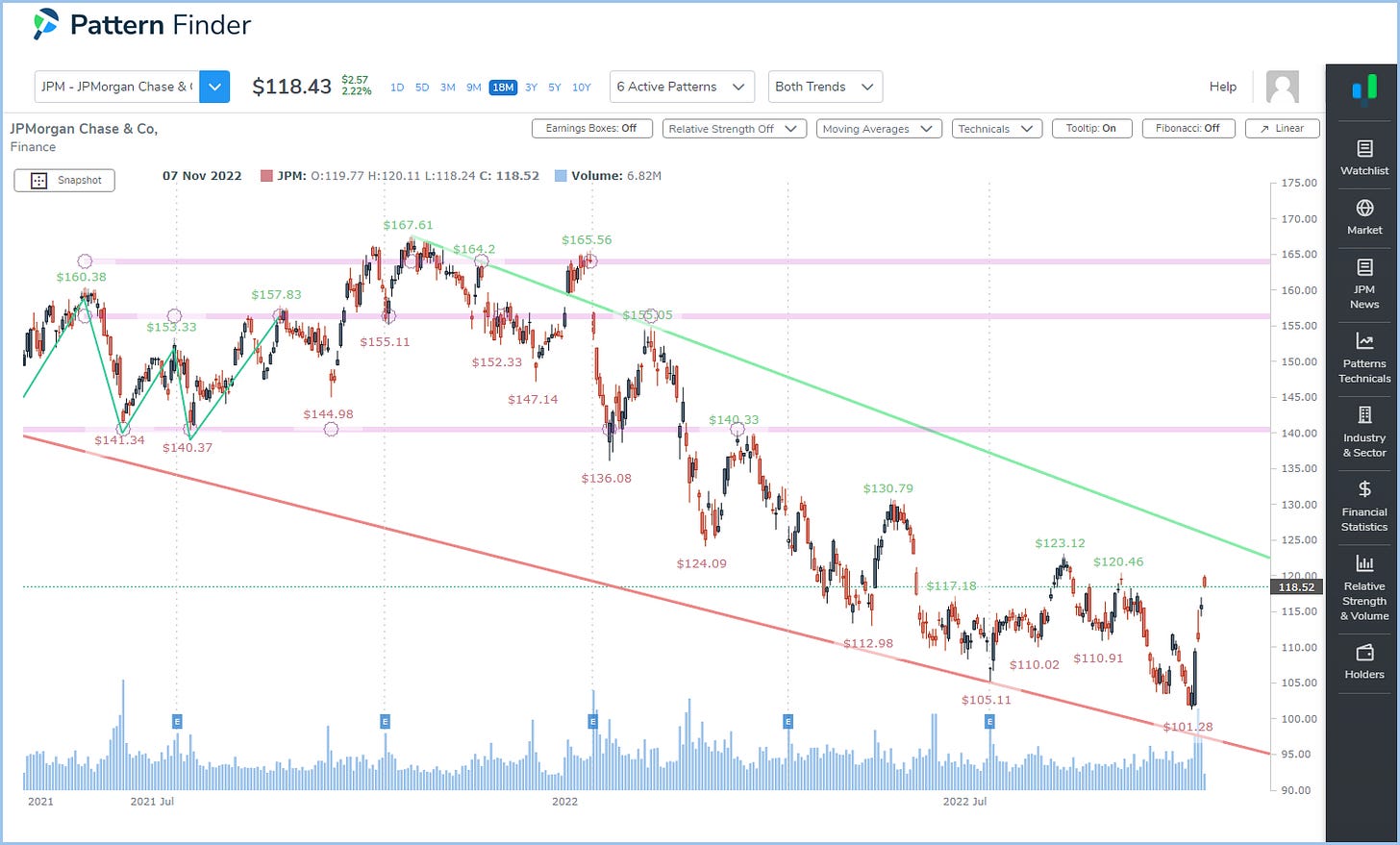Click the $167.61 peak label
Viewport: 1400px width, 845px height.
(x=408, y=225)
